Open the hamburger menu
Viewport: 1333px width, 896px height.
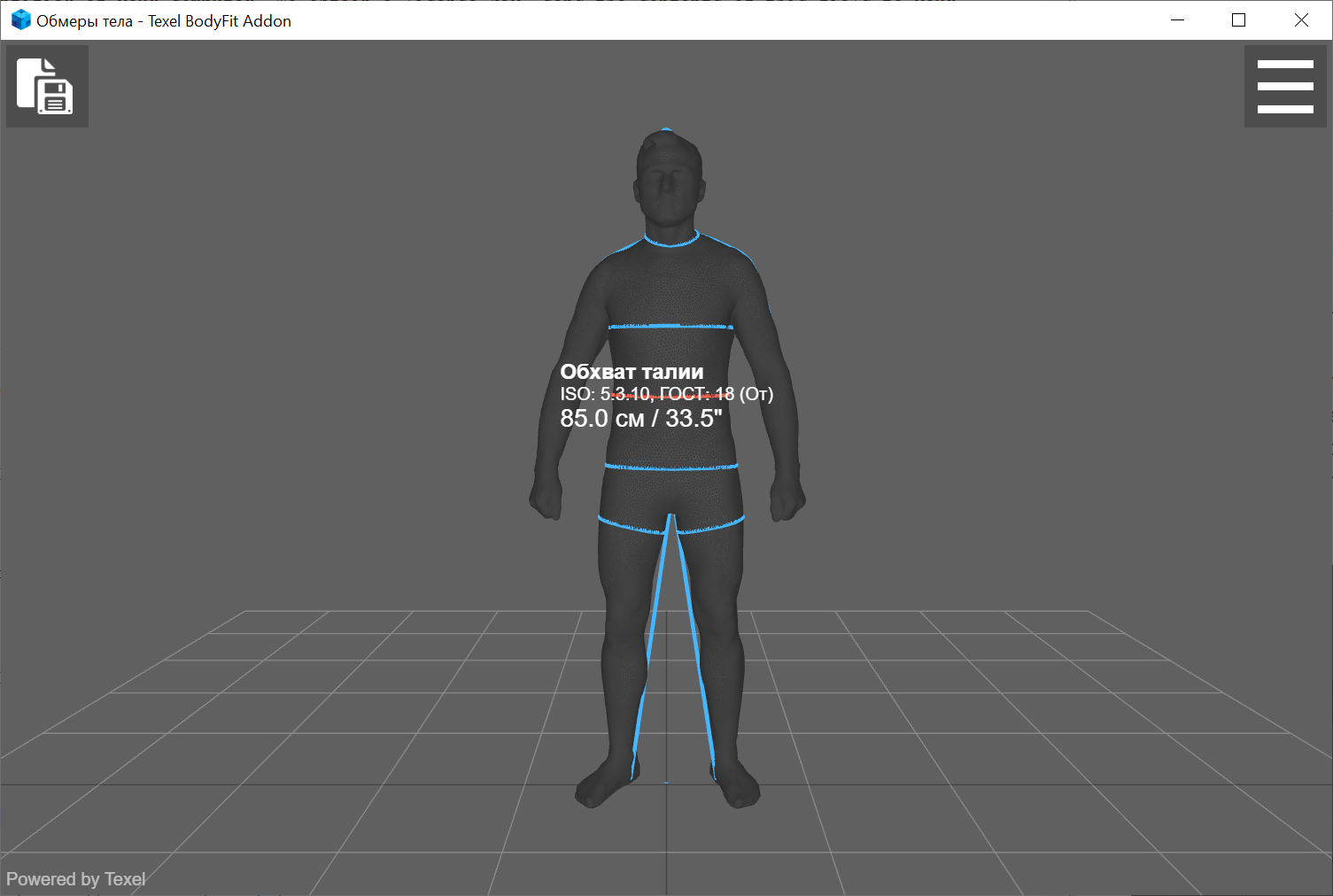pyautogui.click(x=1284, y=86)
